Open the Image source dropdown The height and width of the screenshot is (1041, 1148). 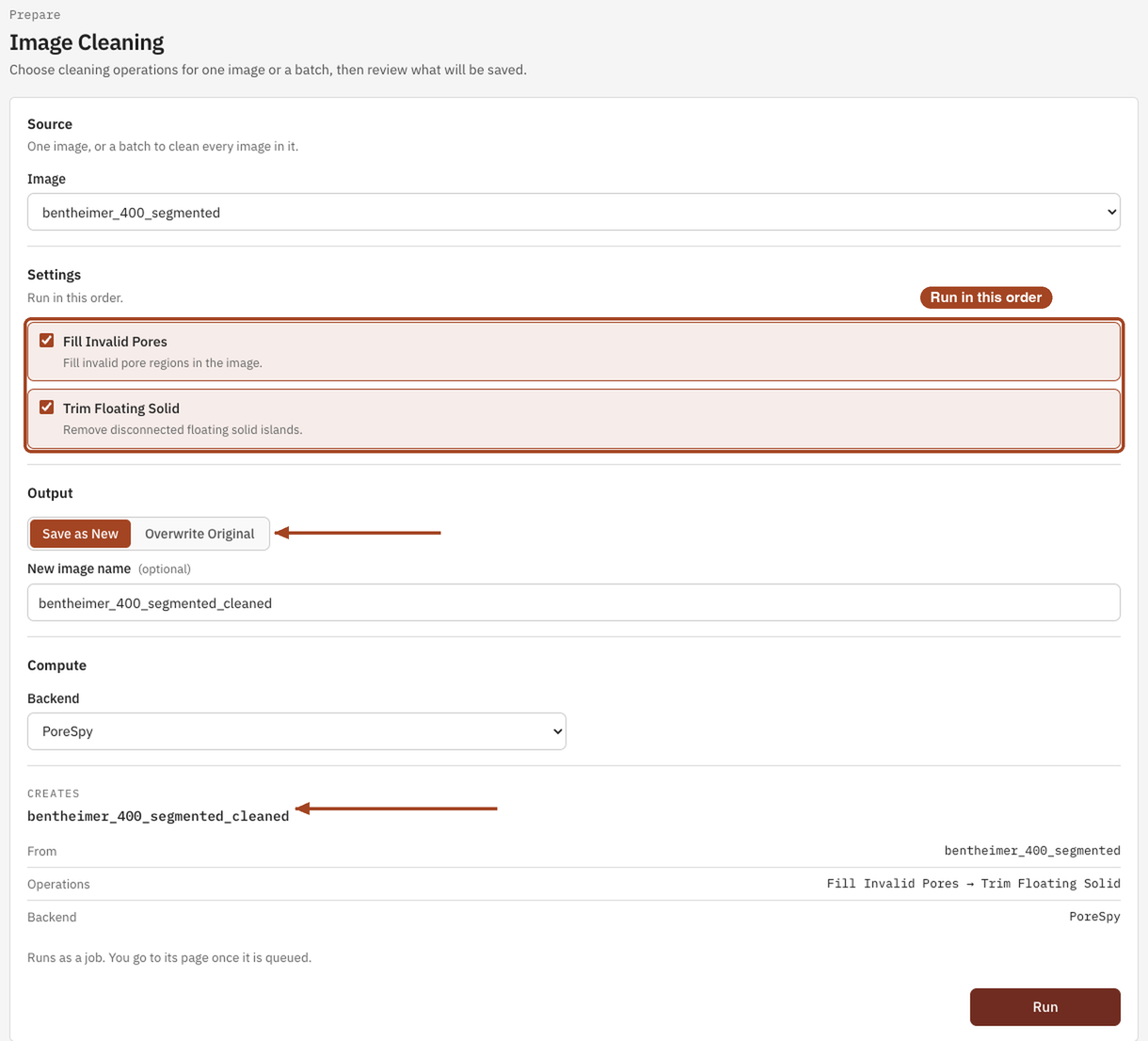[x=574, y=212]
